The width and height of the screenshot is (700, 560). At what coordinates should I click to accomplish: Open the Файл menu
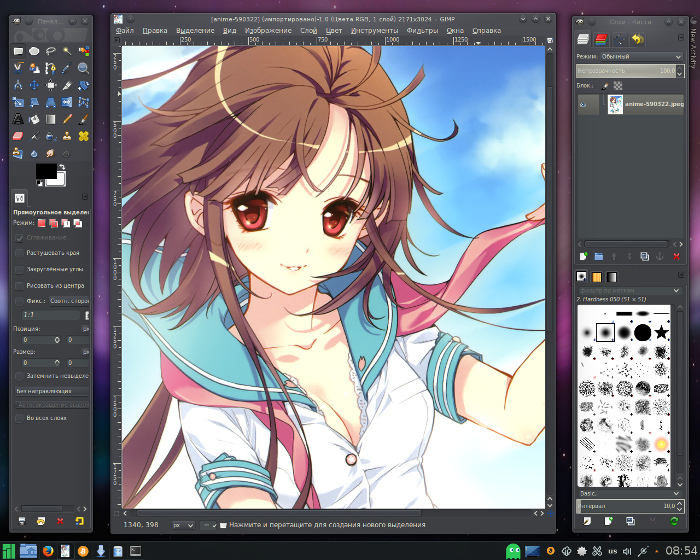pos(125,31)
